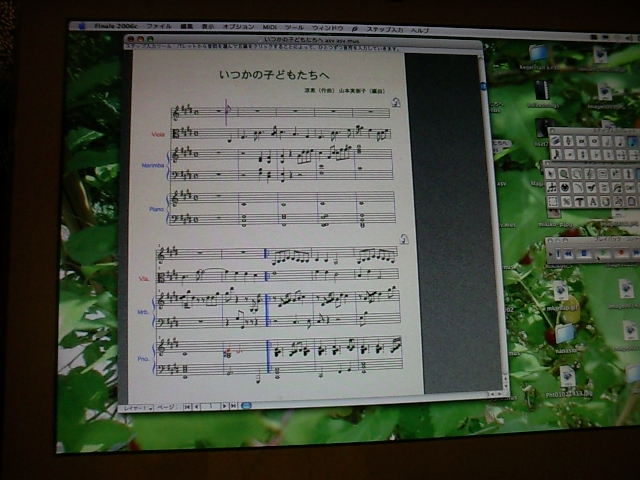Open the ファイル menu

pyautogui.click(x=158, y=27)
